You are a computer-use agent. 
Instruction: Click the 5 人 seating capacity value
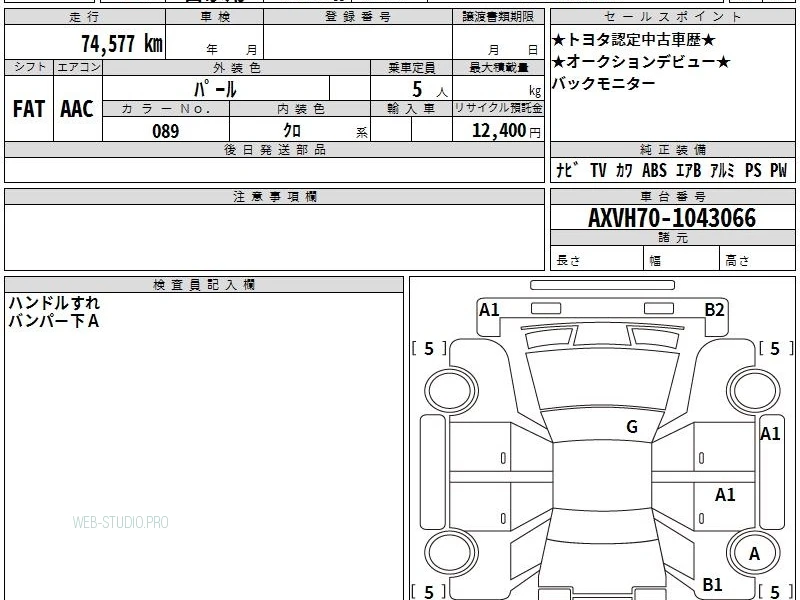click(430, 90)
